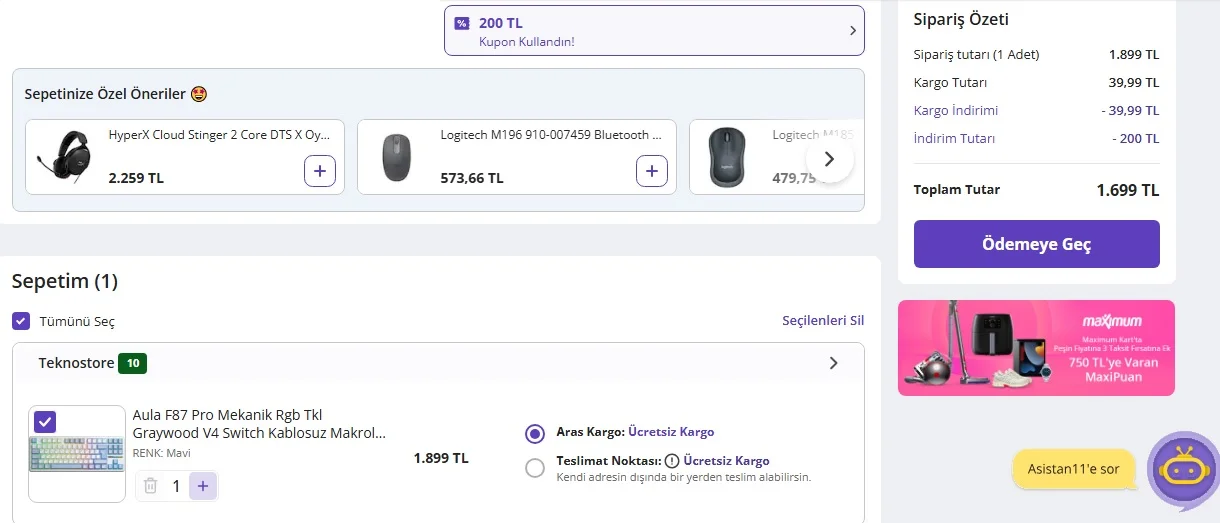Add HyperX Cloud Stinger headset to cart
1220x523 pixels.
point(319,171)
